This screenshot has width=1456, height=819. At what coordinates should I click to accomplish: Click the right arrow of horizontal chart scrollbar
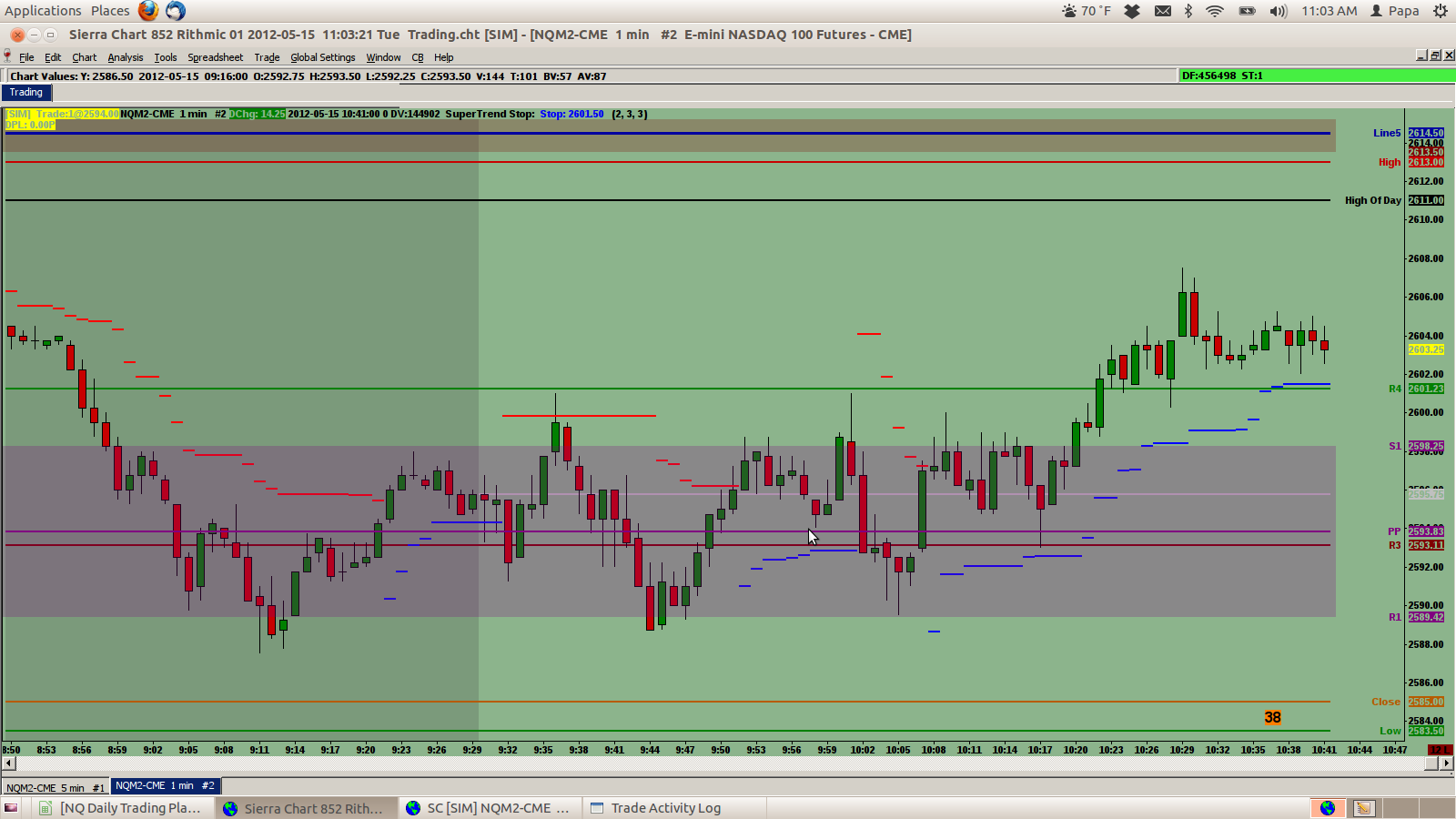(1446, 763)
